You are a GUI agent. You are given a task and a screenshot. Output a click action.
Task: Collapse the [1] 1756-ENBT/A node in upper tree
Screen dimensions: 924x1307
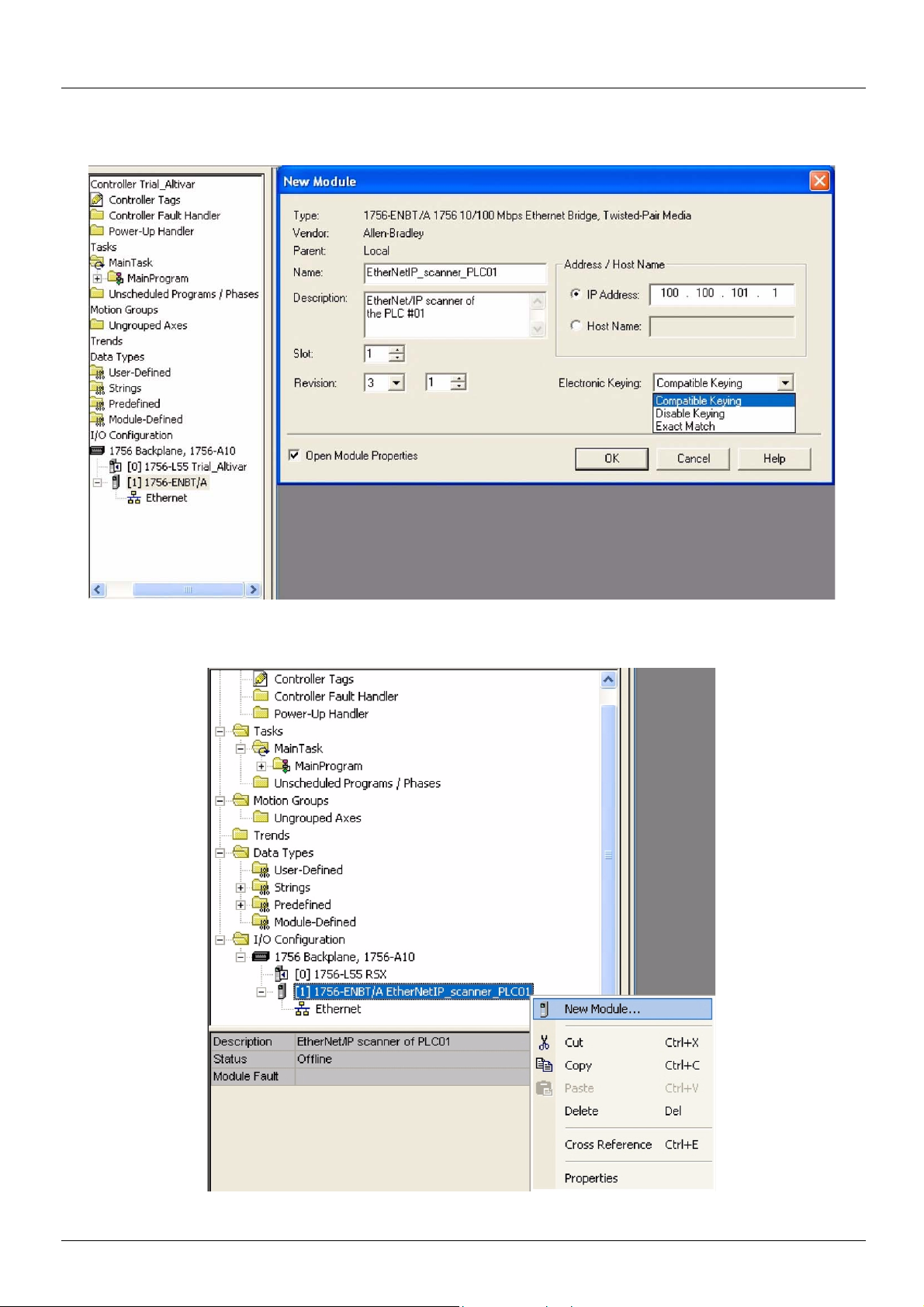[x=98, y=482]
